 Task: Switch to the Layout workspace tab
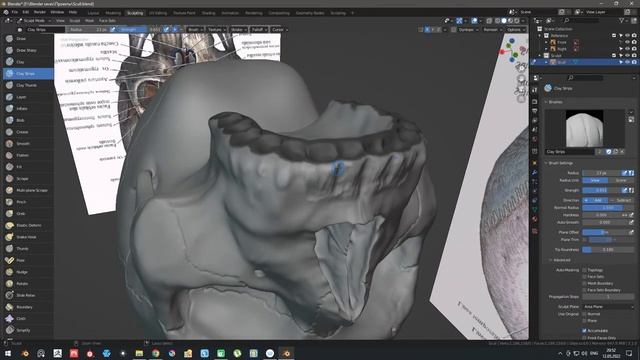point(93,13)
